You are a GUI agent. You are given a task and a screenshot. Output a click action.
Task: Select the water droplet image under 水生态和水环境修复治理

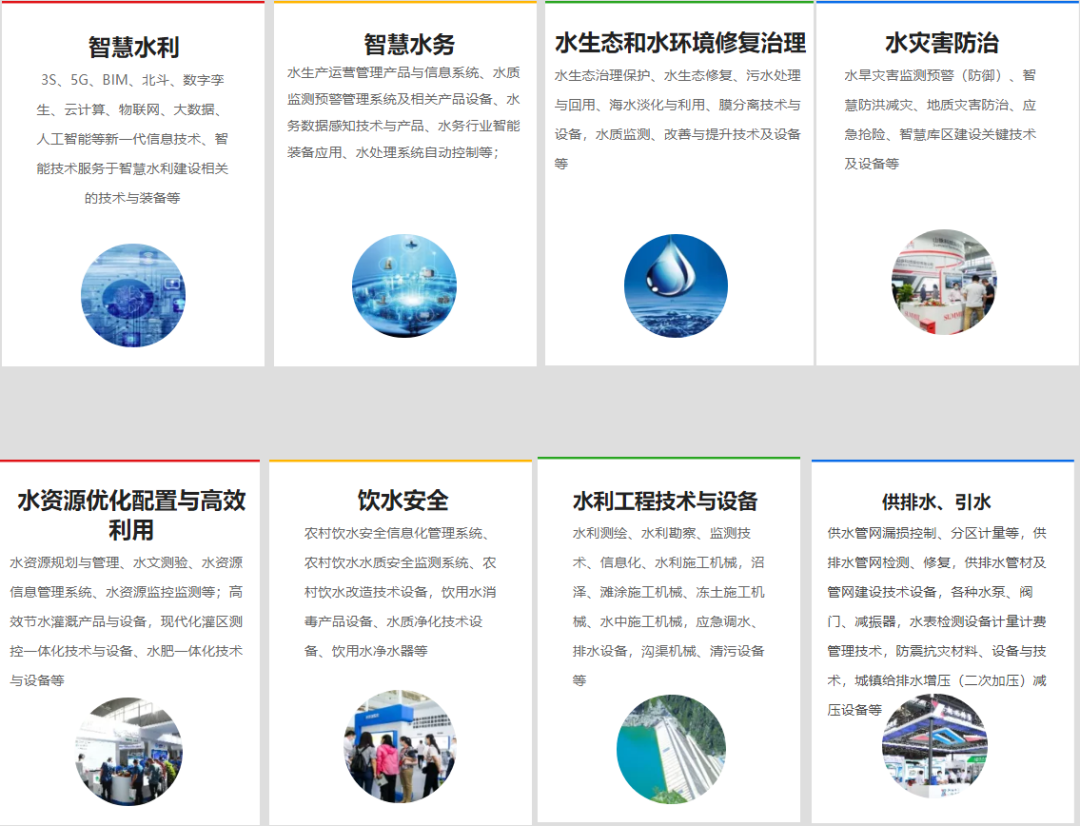675,285
